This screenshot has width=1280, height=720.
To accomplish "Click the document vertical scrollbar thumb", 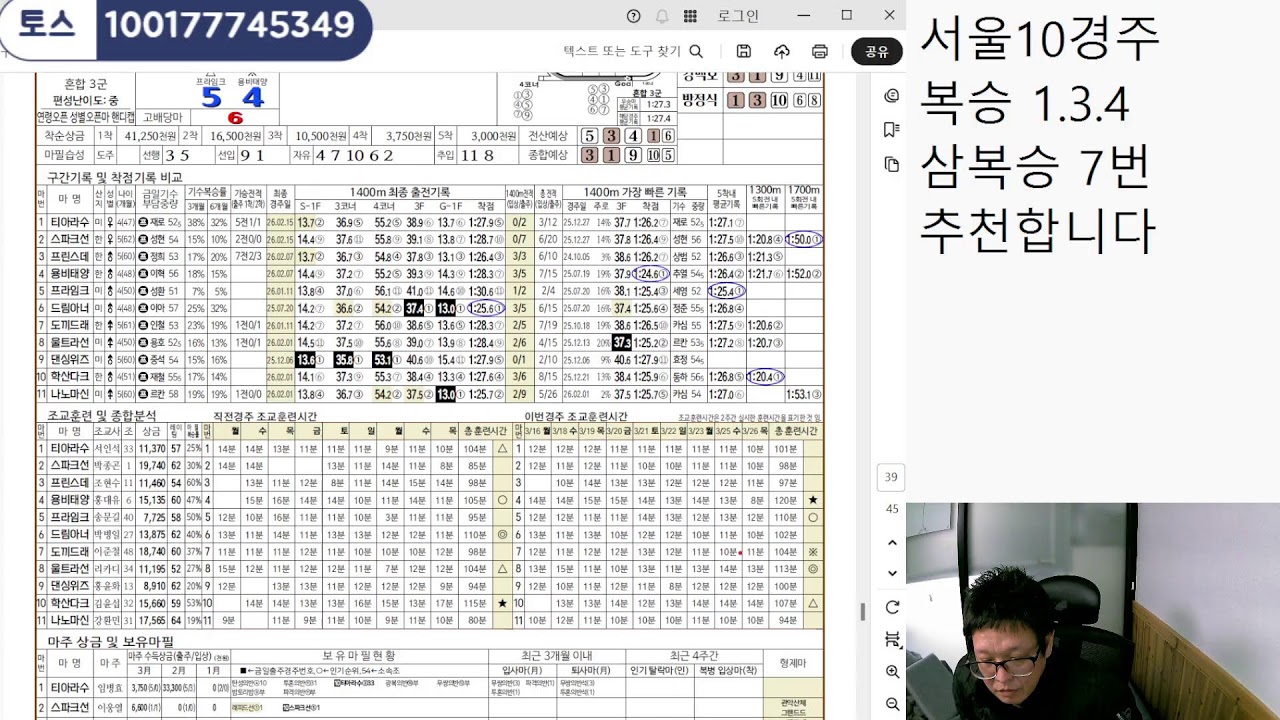I will click(862, 611).
